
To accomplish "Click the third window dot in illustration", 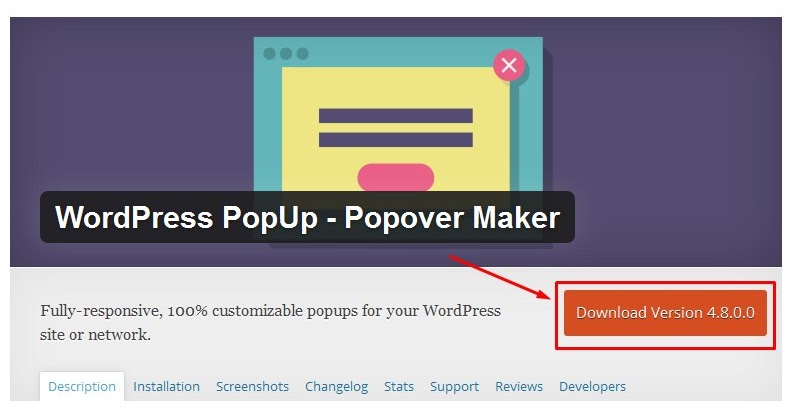I will pyautogui.click(x=302, y=54).
